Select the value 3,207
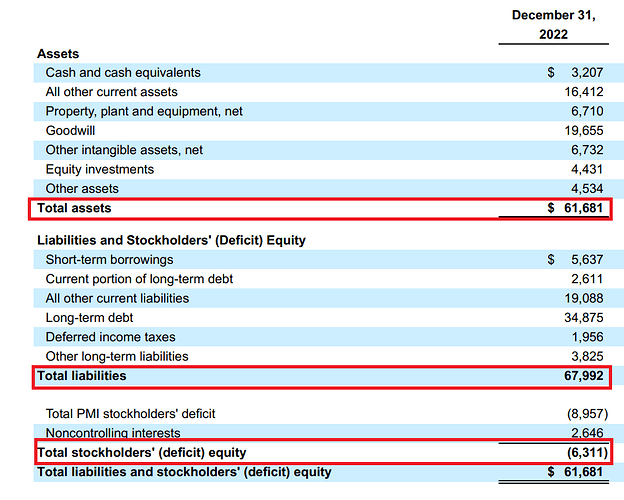Viewport: 624px width, 500px height. click(x=587, y=72)
